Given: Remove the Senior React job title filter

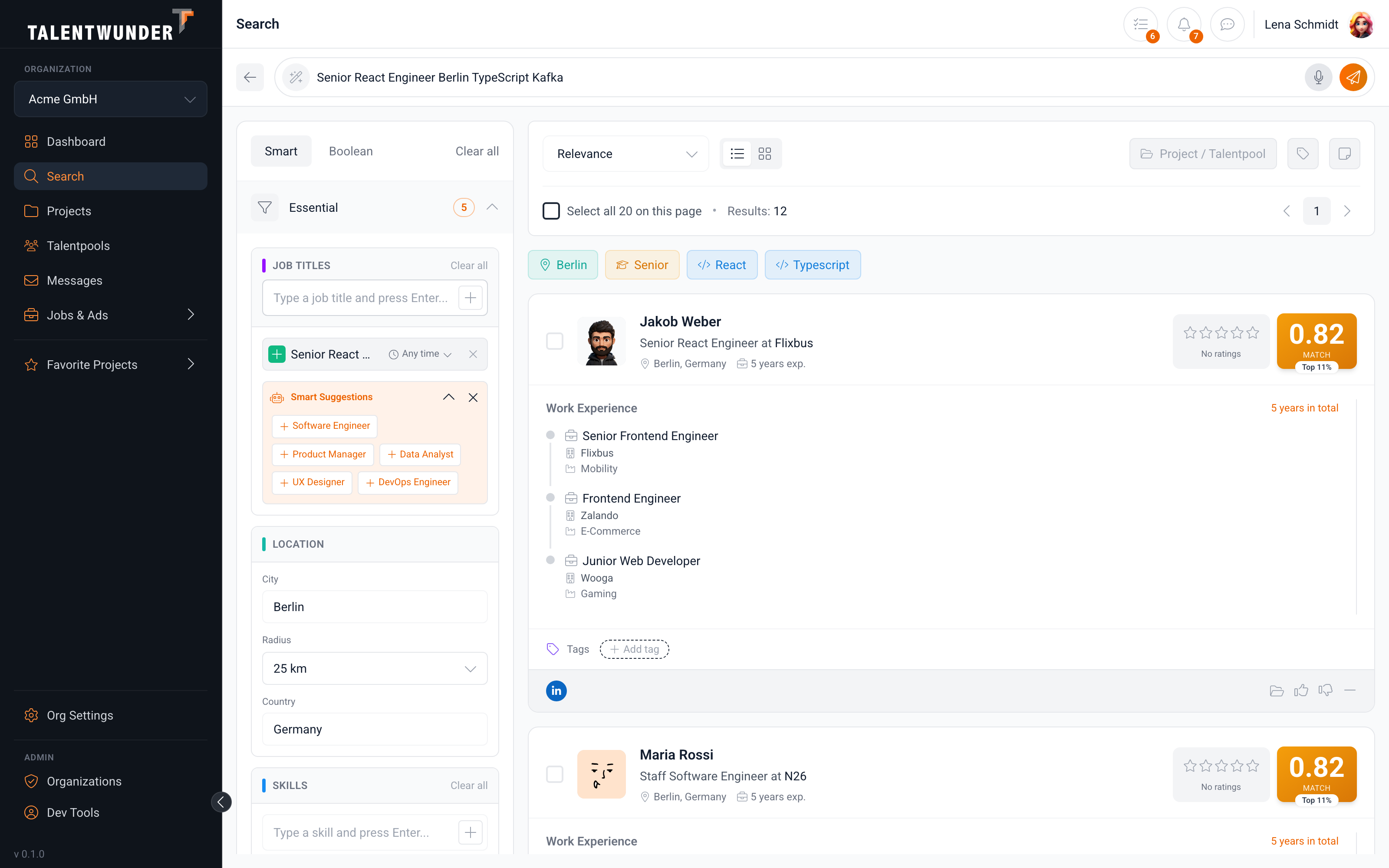Looking at the screenshot, I should 473,354.
